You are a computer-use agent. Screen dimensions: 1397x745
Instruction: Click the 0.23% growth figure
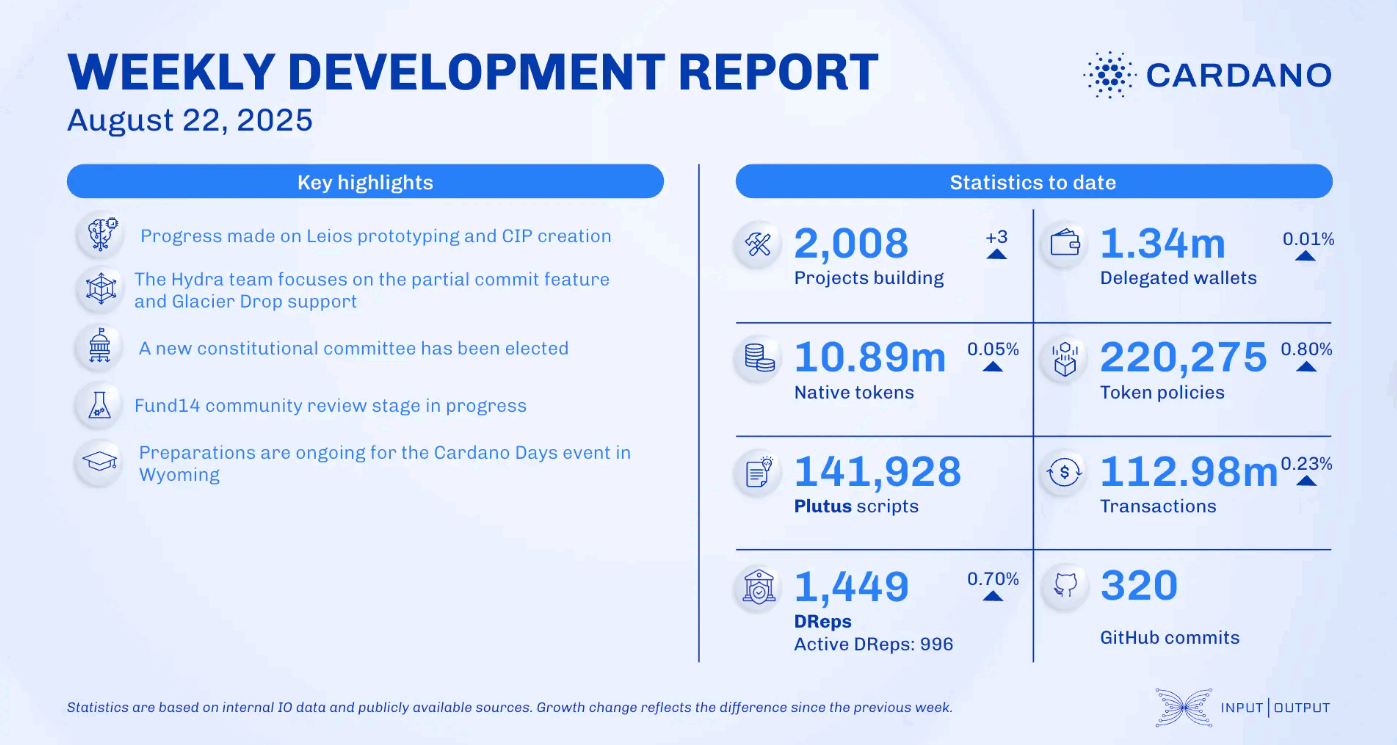(1306, 464)
